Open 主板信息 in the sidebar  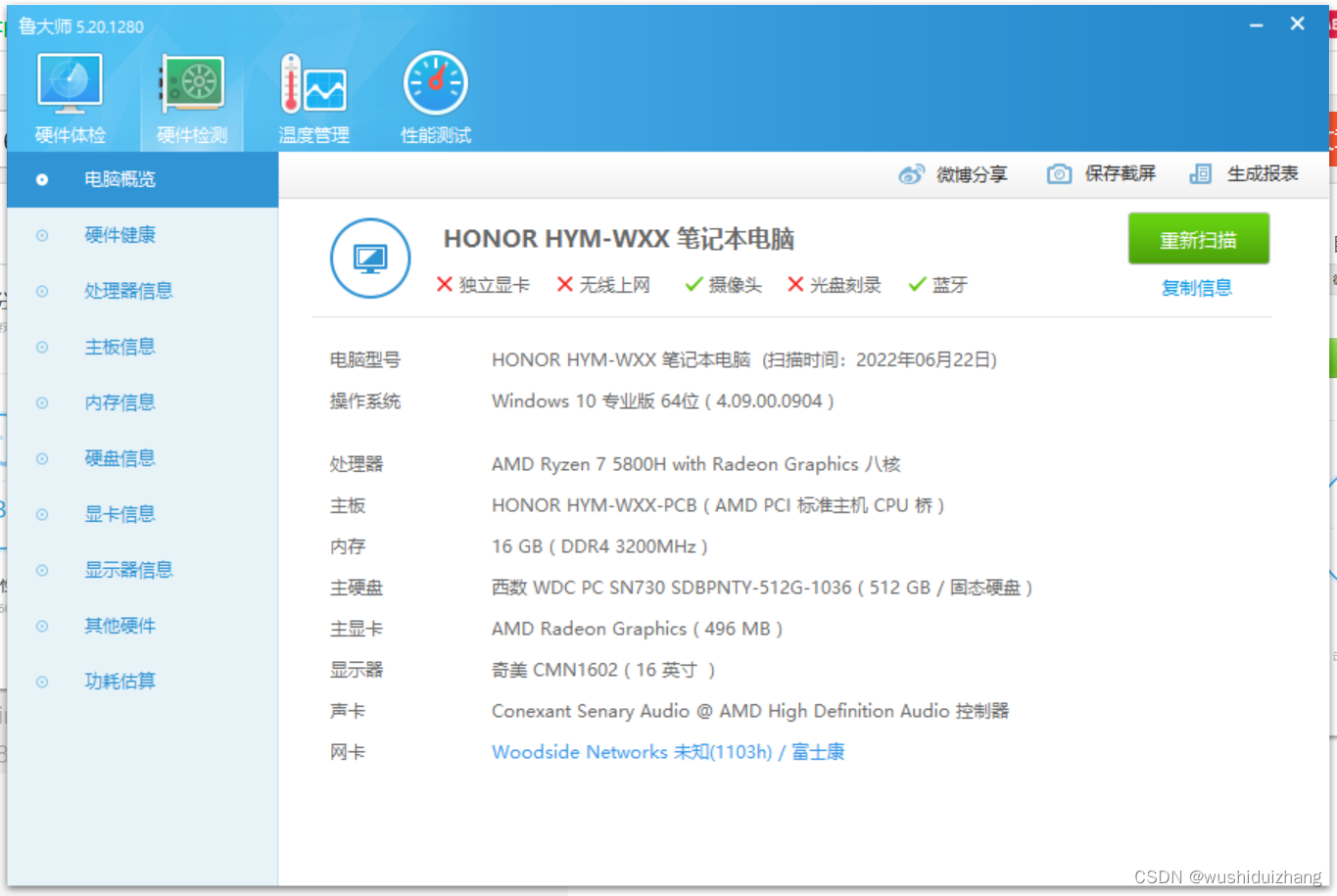(143, 347)
